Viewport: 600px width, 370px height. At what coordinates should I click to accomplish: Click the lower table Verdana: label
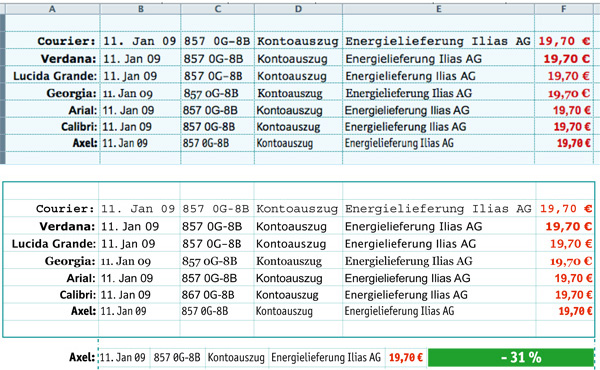(x=67, y=226)
